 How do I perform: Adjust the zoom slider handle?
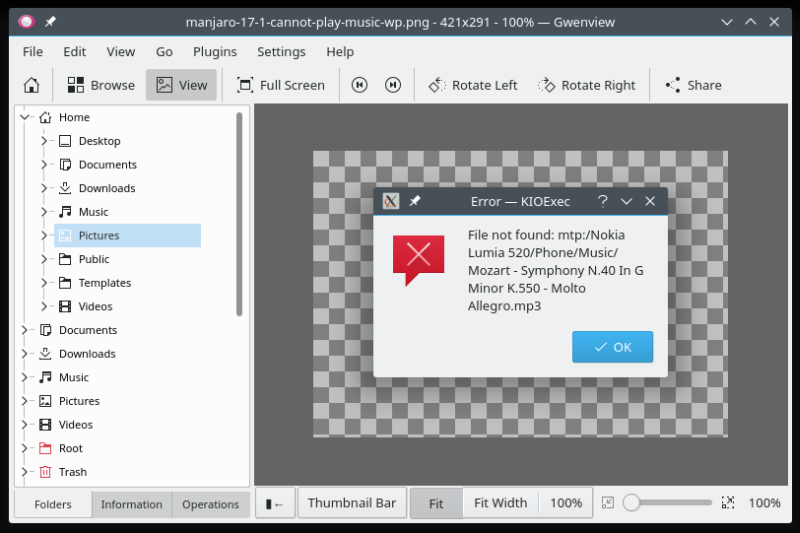tap(631, 503)
